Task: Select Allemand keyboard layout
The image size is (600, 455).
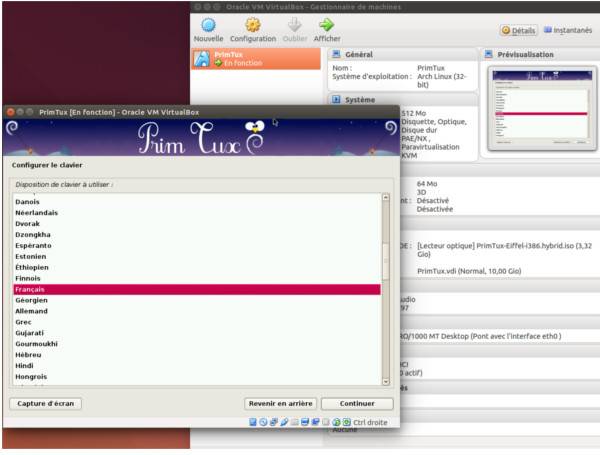Action: click(197, 311)
